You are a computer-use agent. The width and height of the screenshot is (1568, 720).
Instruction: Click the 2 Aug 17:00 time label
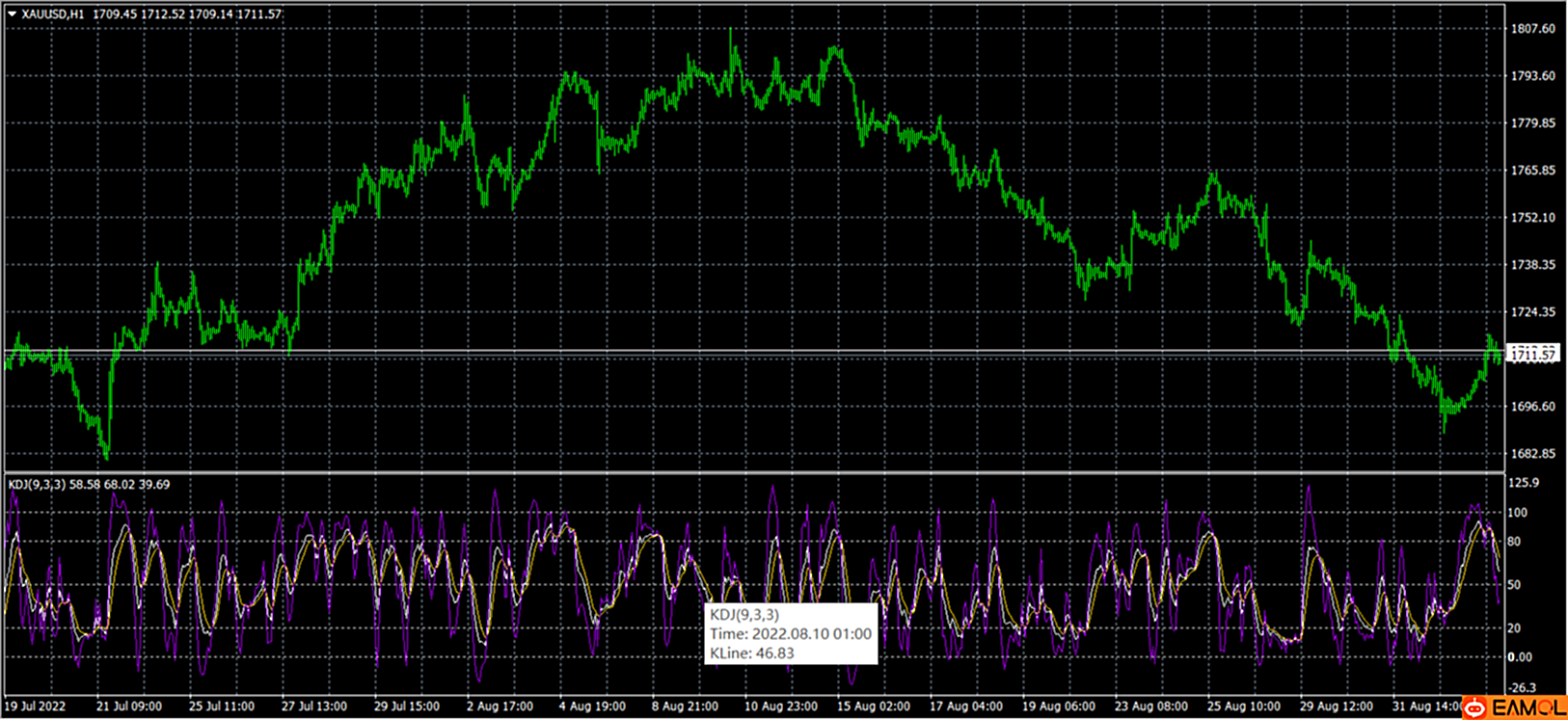pos(500,707)
